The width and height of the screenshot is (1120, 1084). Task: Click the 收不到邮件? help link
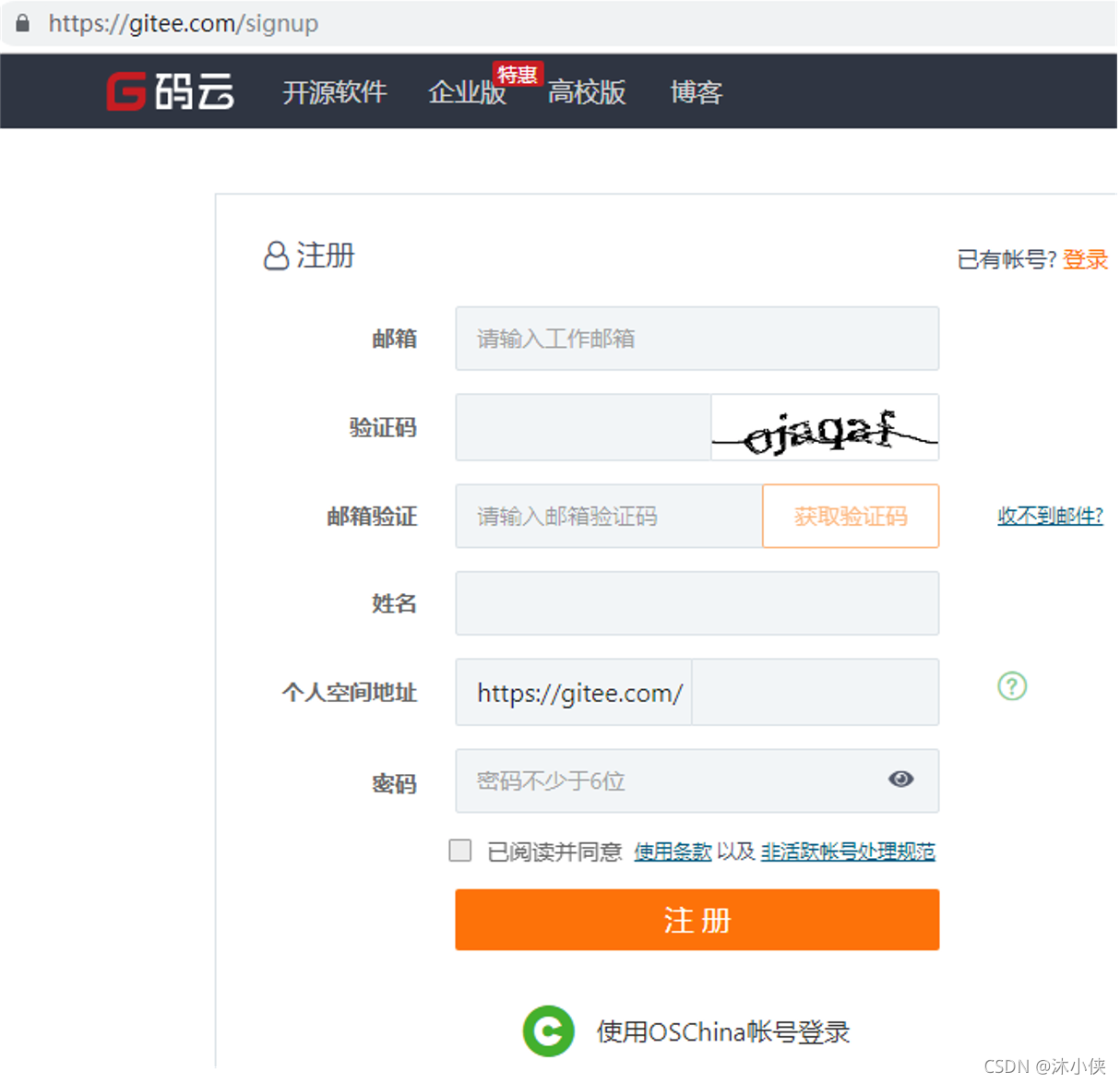(1050, 517)
